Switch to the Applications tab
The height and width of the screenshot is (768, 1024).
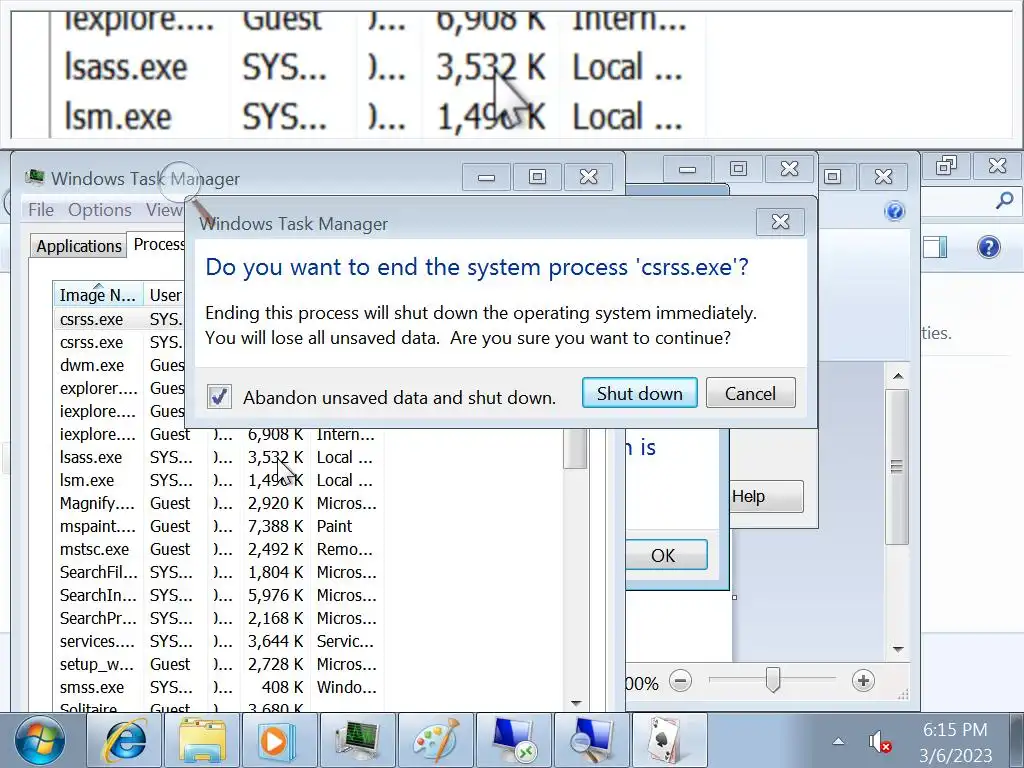pyautogui.click(x=78, y=246)
